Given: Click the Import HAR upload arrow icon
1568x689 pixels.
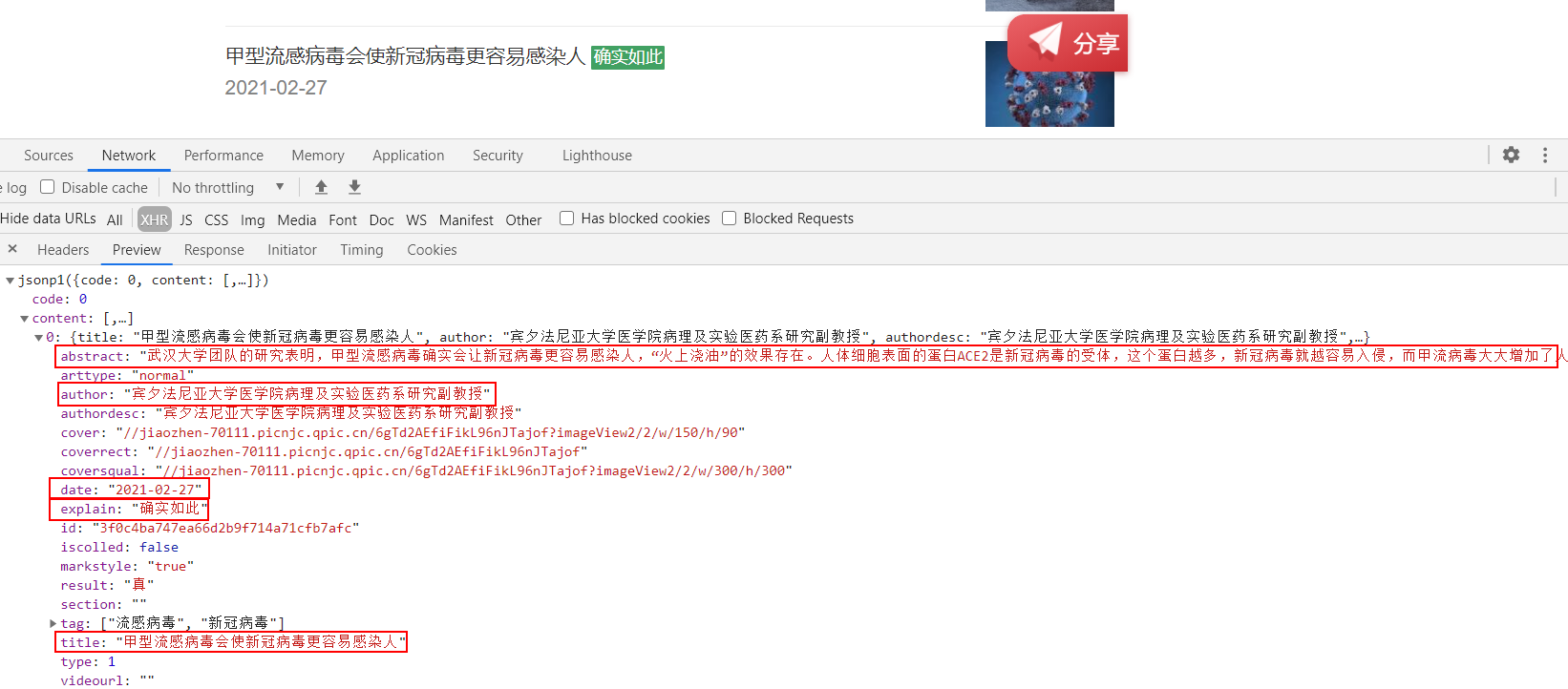Looking at the screenshot, I should click(x=321, y=187).
